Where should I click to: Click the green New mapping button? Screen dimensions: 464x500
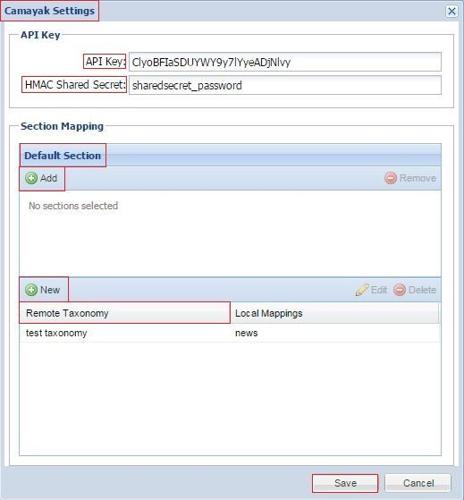[43, 290]
